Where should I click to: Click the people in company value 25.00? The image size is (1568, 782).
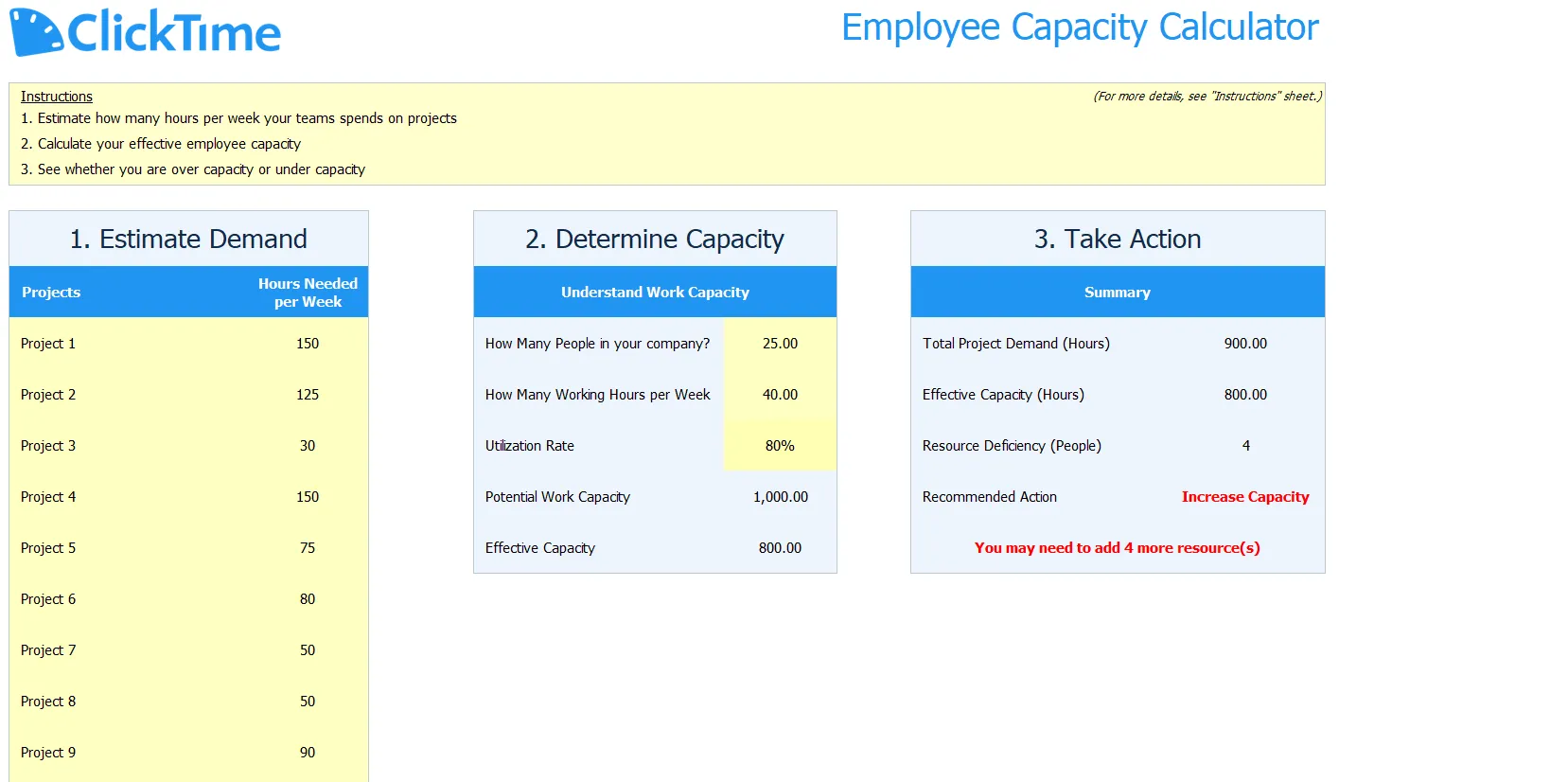point(780,344)
